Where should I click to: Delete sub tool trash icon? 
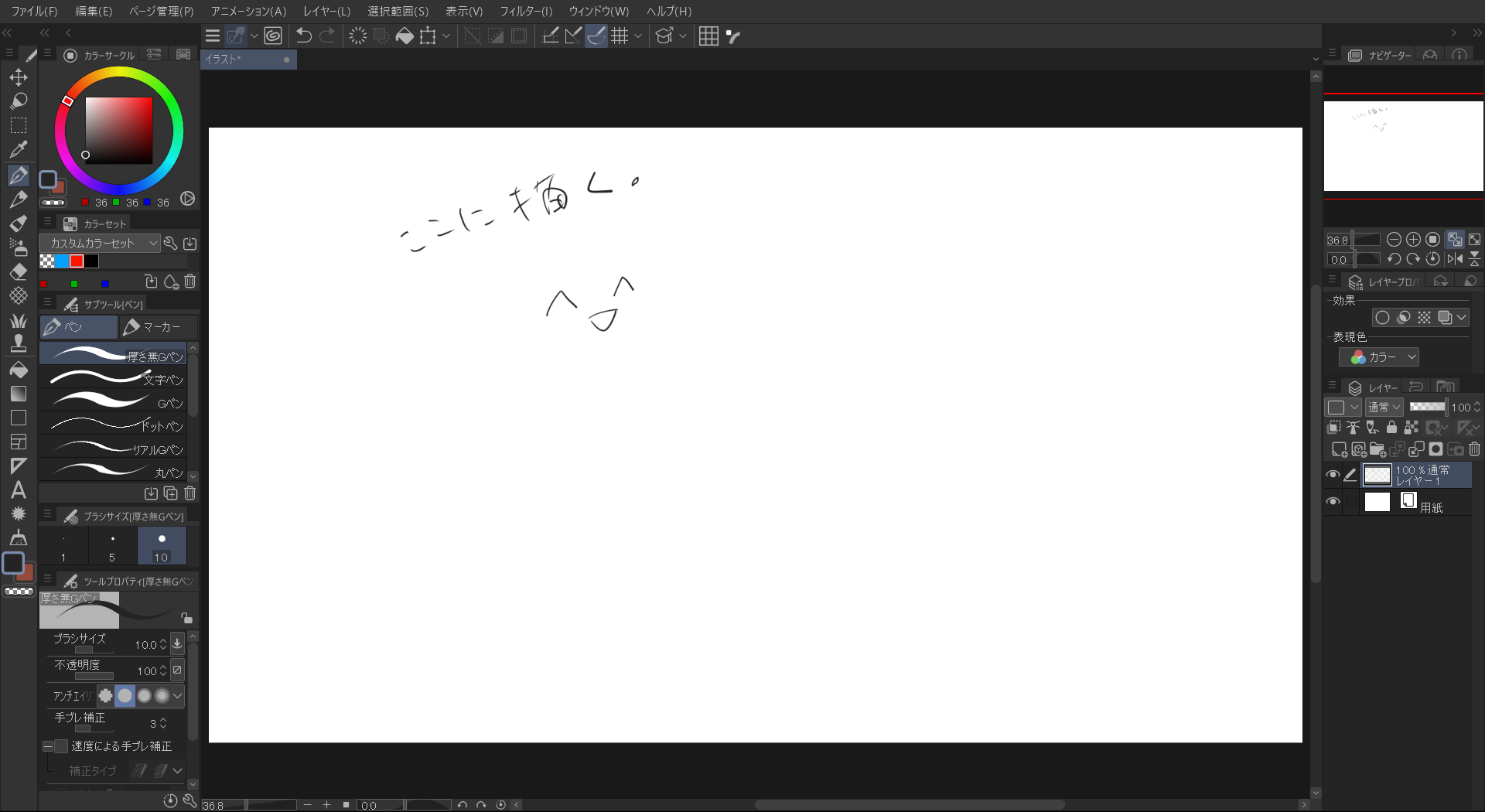[x=190, y=493]
